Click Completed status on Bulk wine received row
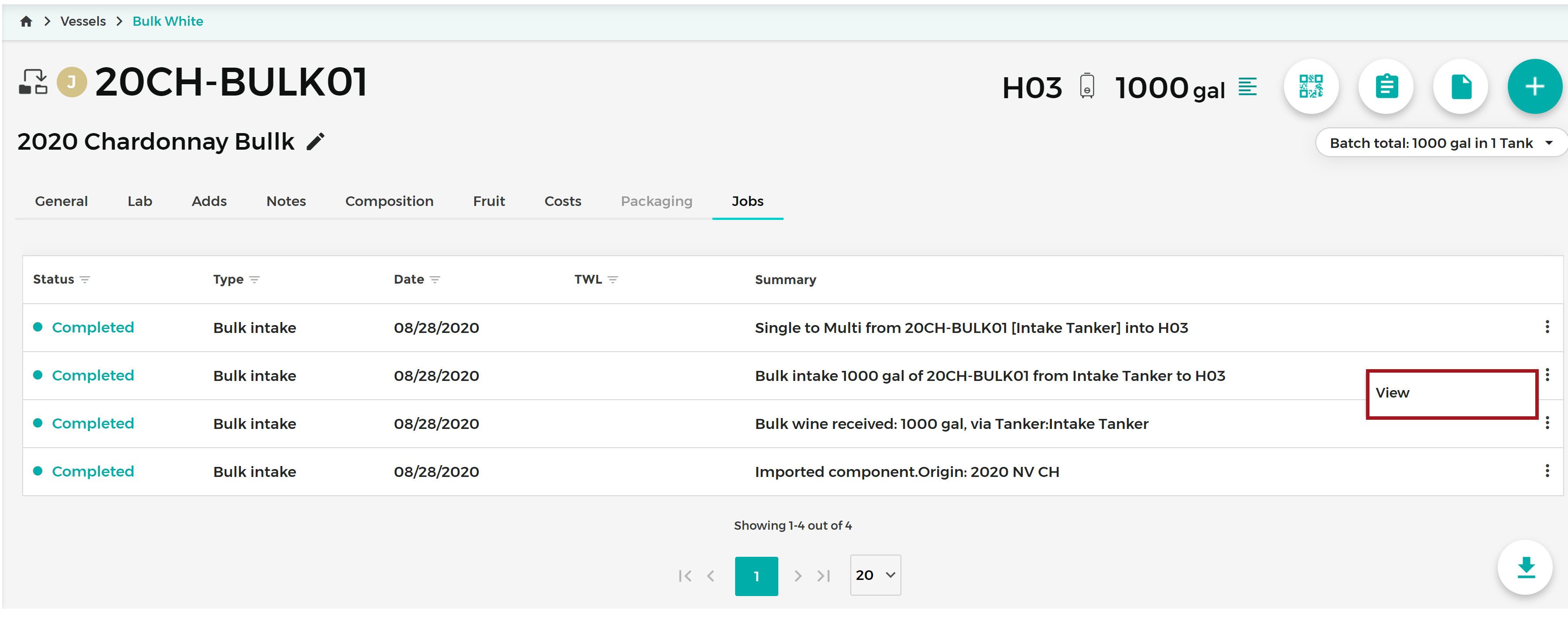 [92, 423]
